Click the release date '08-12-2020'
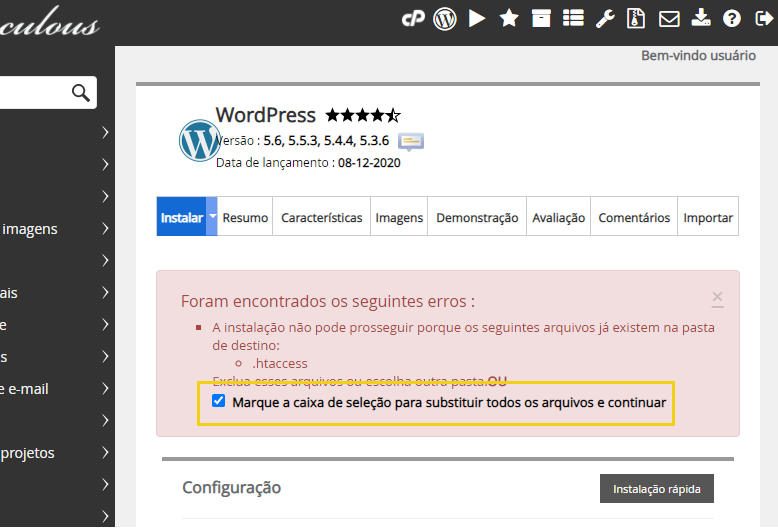 [369, 163]
